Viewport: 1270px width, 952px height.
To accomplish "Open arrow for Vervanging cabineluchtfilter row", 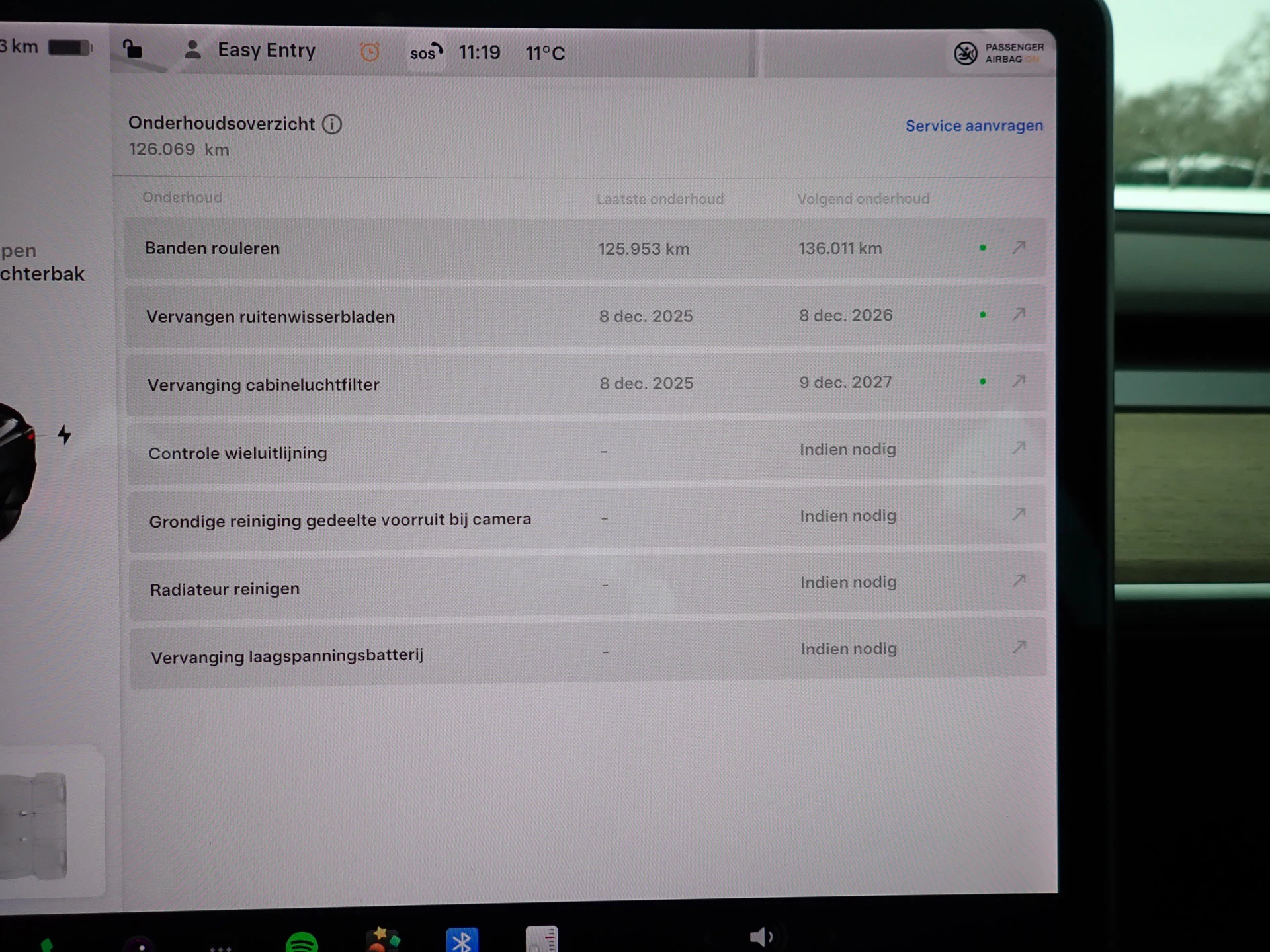I will (1019, 381).
